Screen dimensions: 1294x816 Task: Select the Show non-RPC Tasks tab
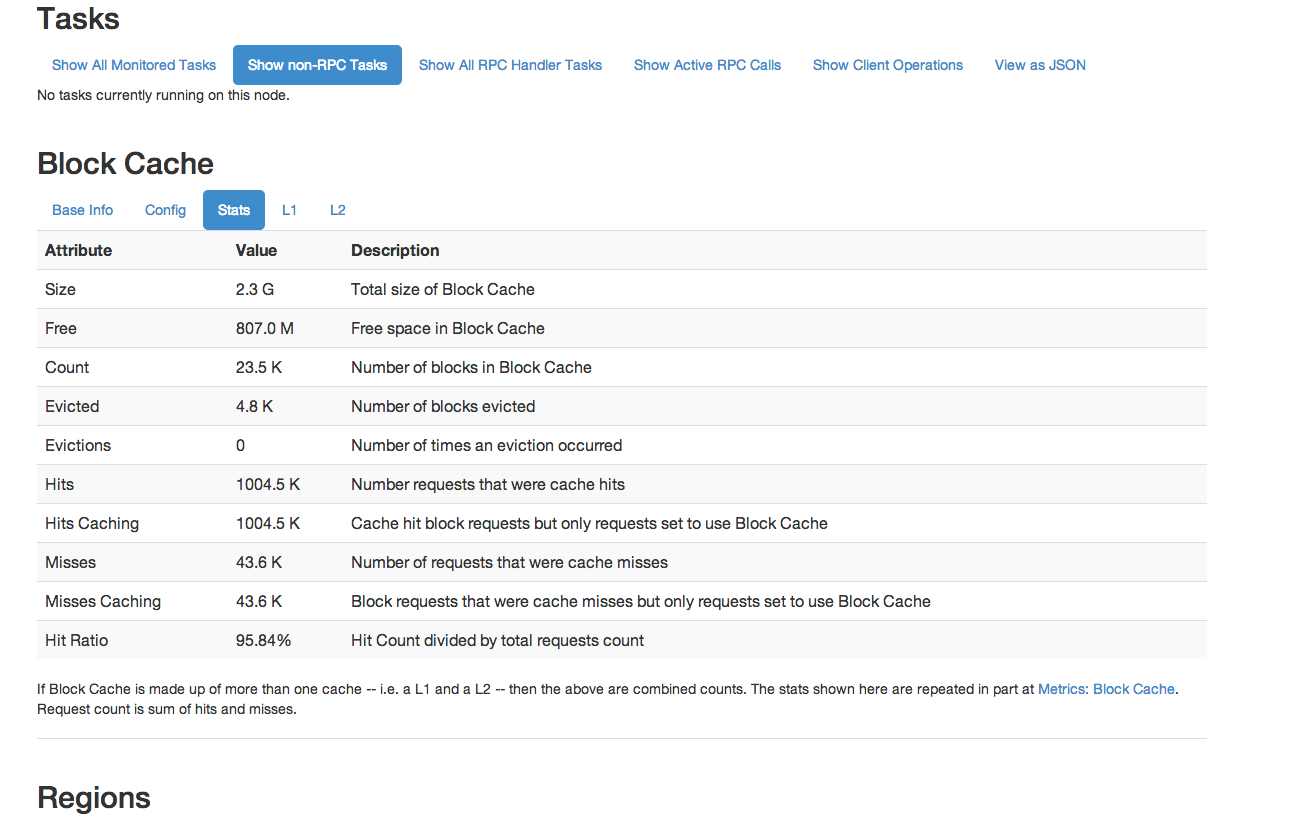[x=317, y=65]
